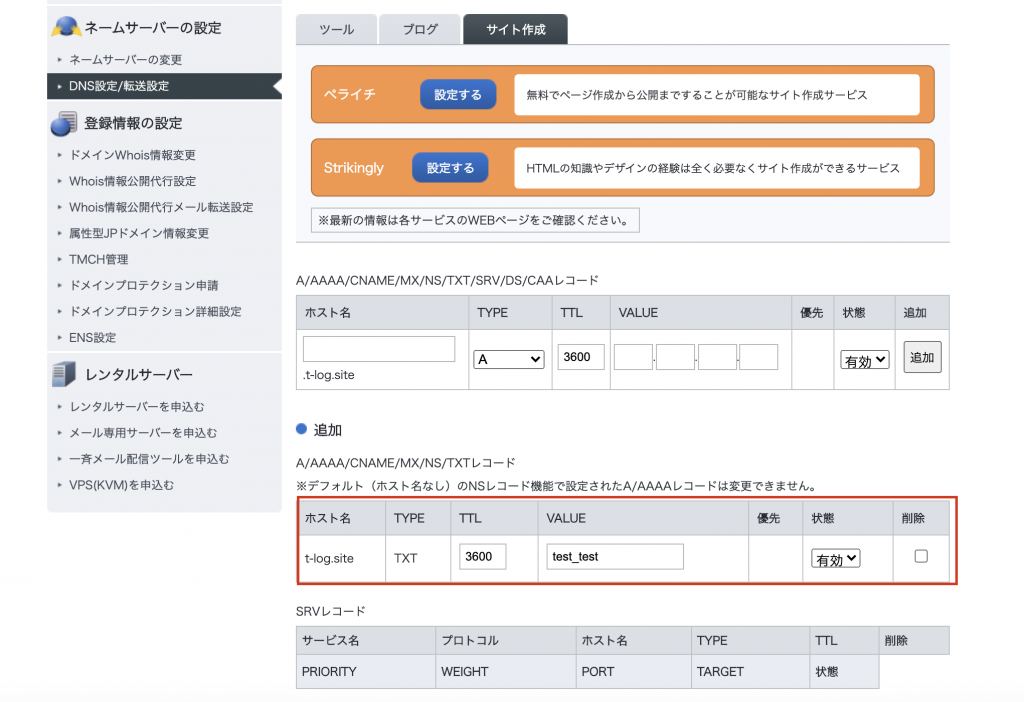The width and height of the screenshot is (1024, 702).
Task: Open ドメインプロテクション申請
Action: pos(144,285)
